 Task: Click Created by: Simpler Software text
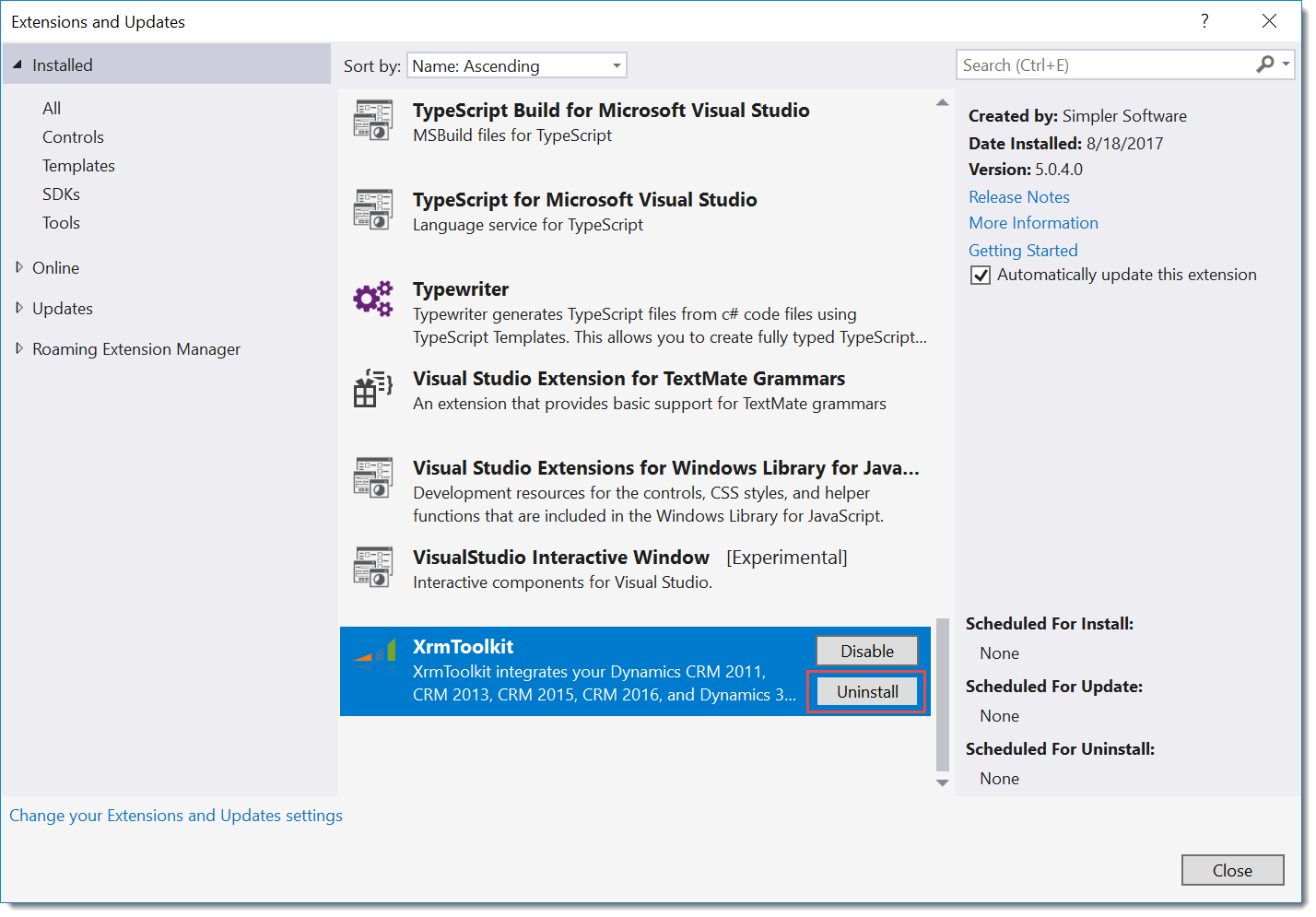[x=1077, y=115]
